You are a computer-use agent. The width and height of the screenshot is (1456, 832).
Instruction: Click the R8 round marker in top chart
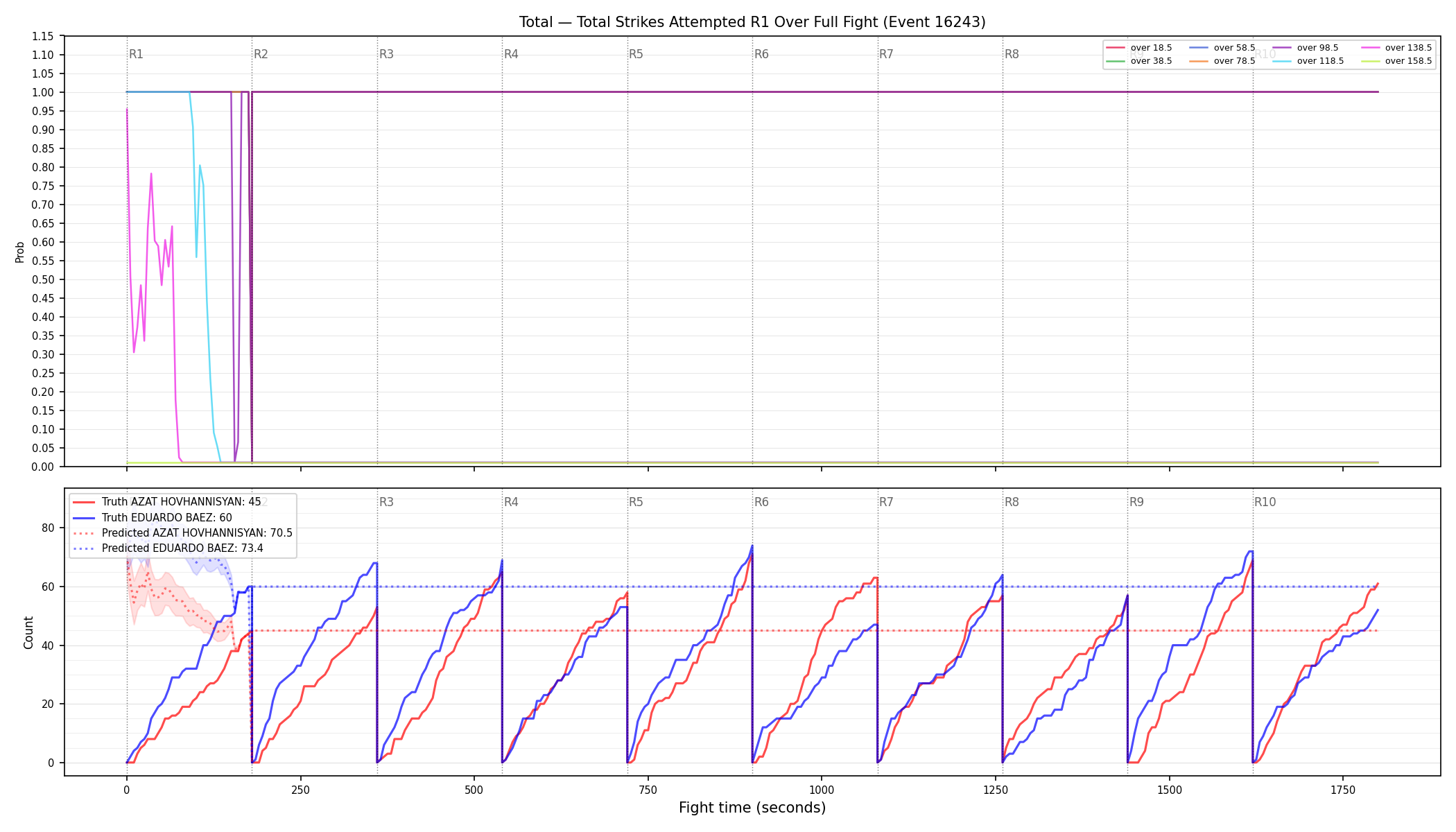[1012, 54]
